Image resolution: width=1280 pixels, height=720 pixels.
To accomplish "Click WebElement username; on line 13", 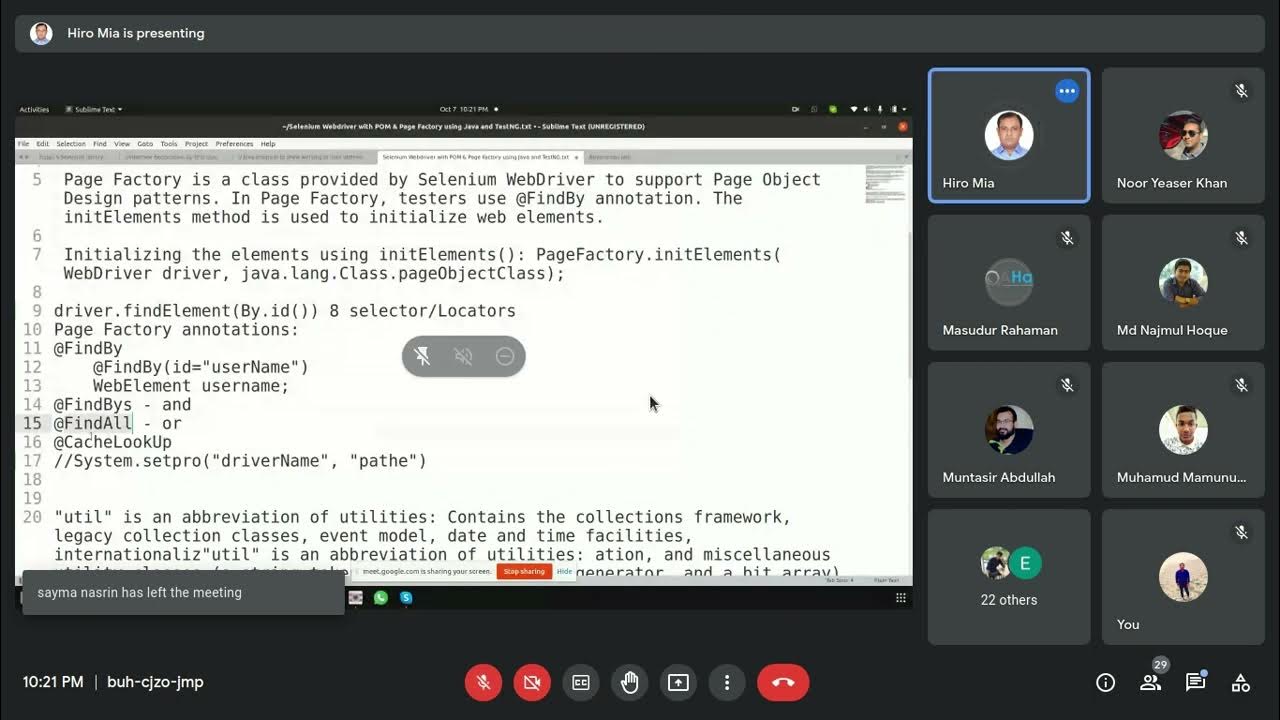I will 191,386.
